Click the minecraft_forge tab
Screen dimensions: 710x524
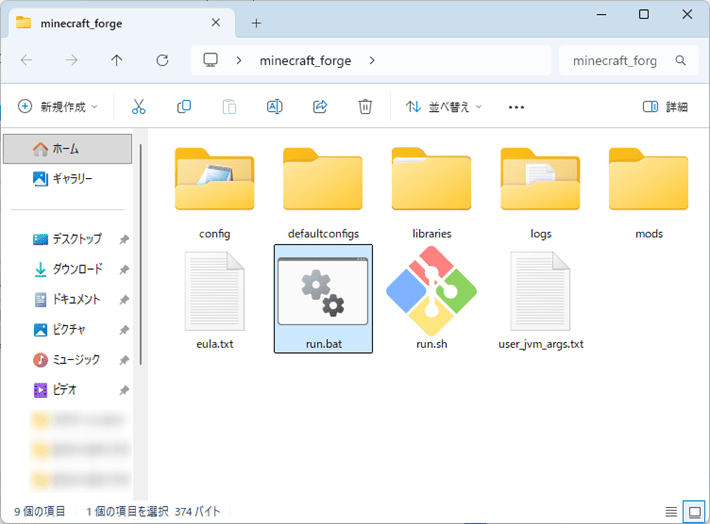[122, 24]
